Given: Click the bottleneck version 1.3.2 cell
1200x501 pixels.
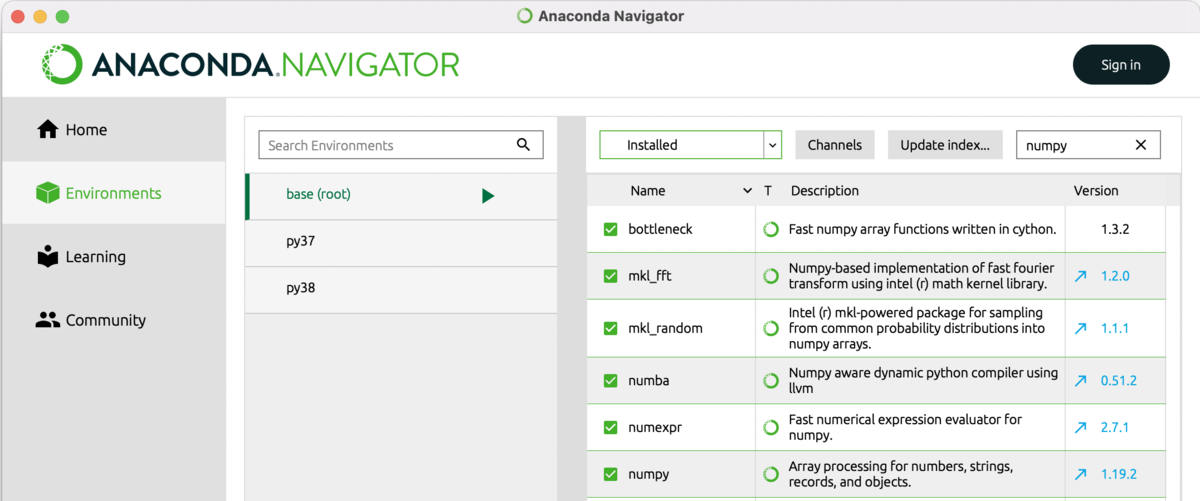Looking at the screenshot, I should tap(1115, 229).
